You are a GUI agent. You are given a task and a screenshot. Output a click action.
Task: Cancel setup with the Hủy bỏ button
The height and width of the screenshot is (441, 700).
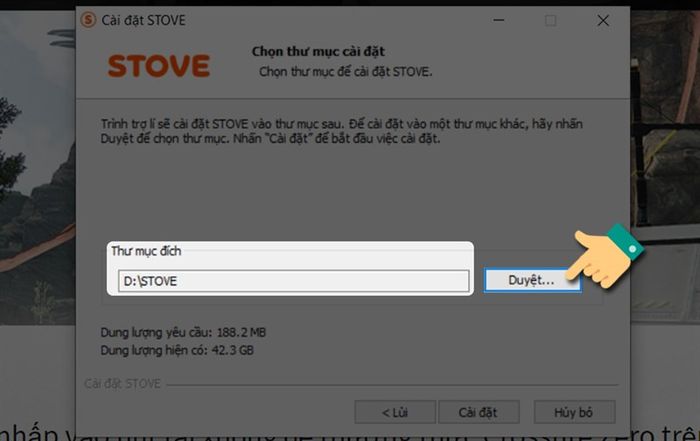point(574,412)
